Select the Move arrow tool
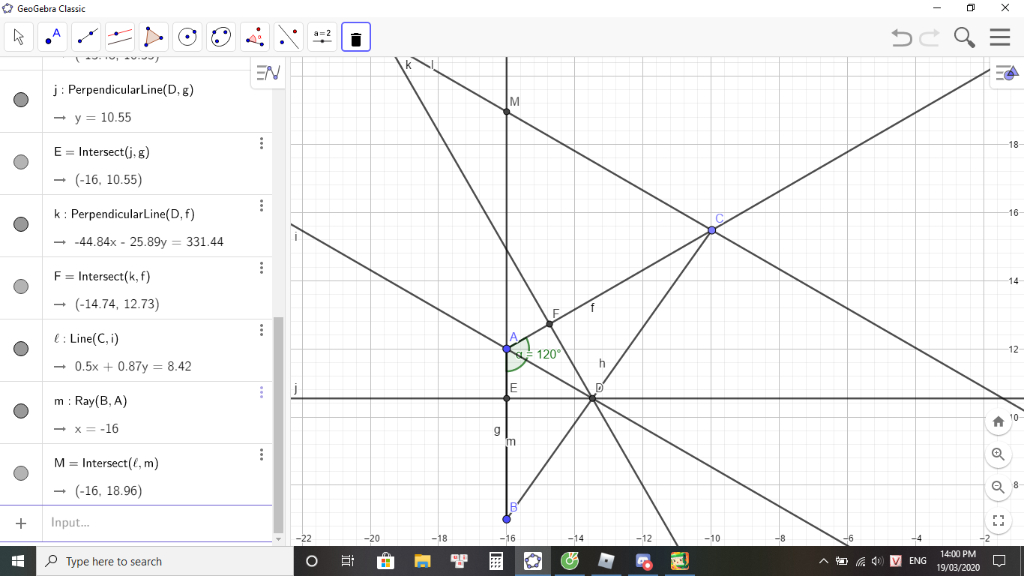The image size is (1024, 576). coord(19,37)
